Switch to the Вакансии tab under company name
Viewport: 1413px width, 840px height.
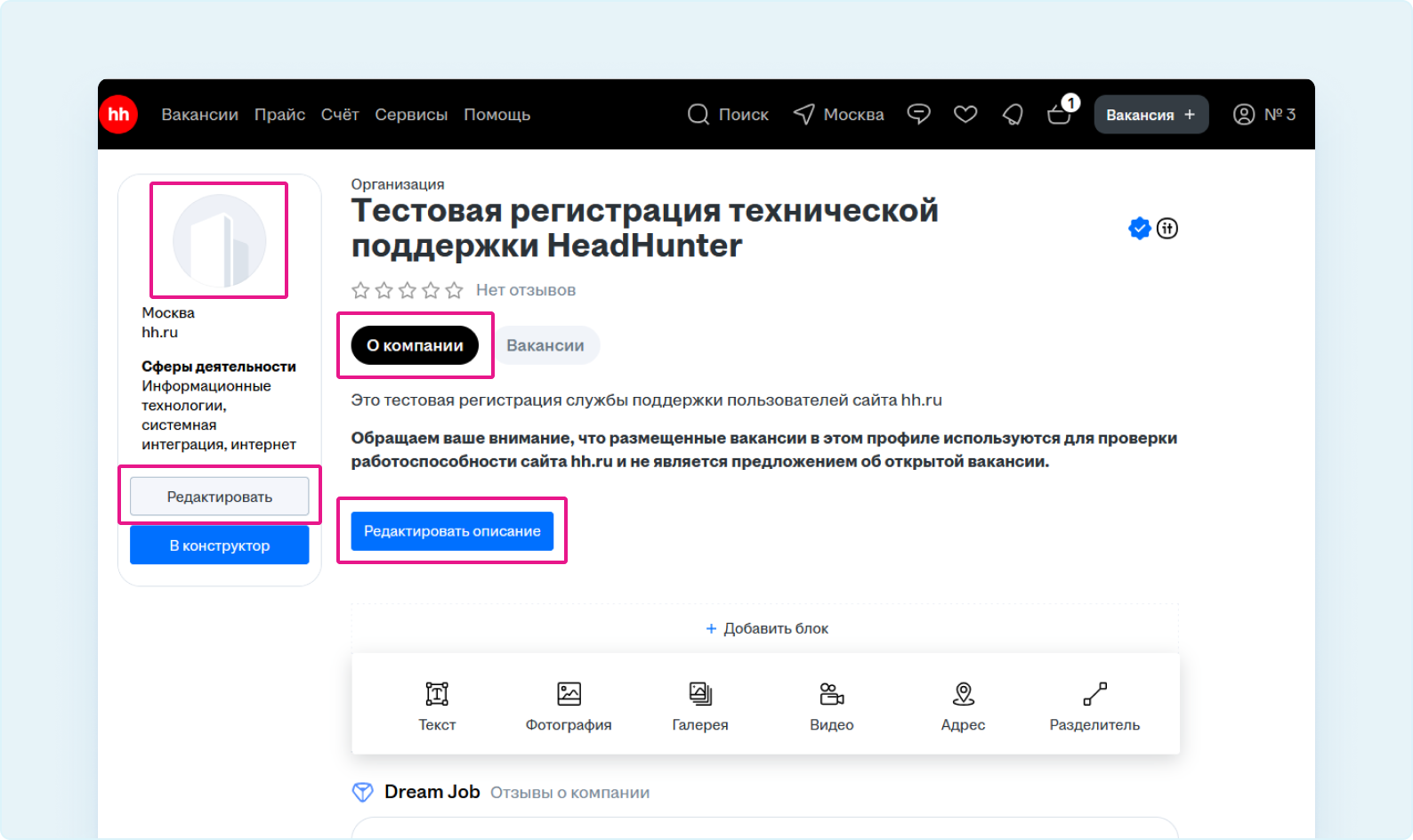pyautogui.click(x=545, y=345)
